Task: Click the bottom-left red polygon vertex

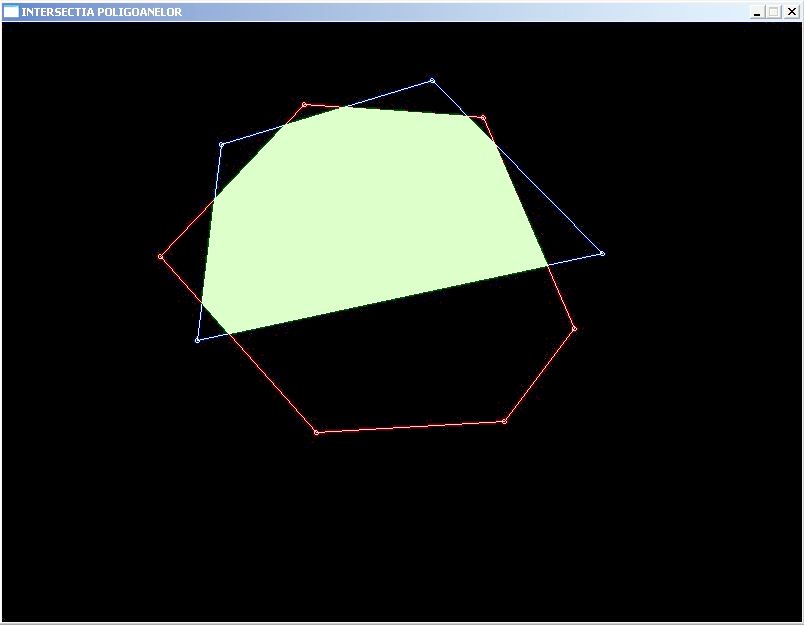Action: click(316, 433)
